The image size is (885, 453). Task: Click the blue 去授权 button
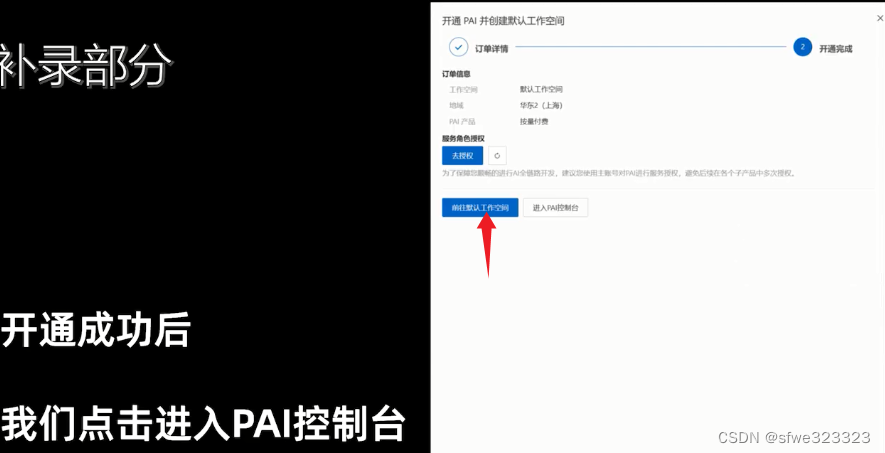[x=462, y=156]
